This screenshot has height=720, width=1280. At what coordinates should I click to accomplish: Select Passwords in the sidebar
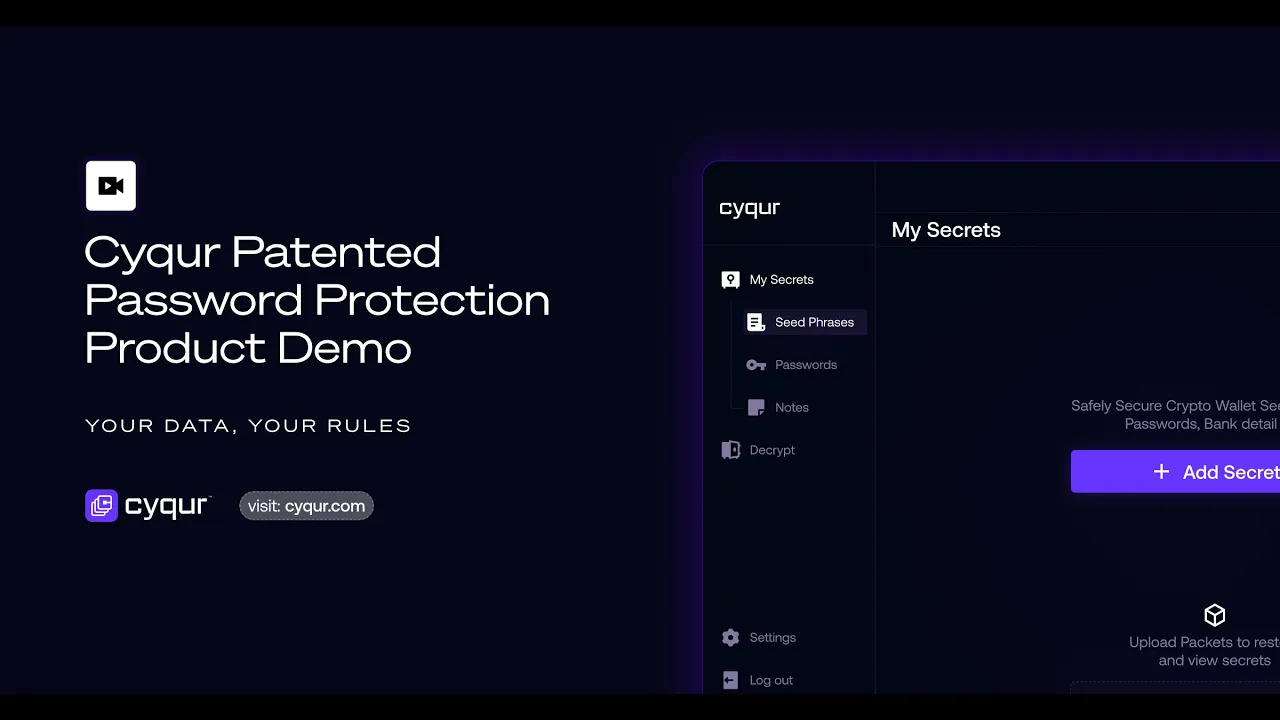click(x=792, y=365)
